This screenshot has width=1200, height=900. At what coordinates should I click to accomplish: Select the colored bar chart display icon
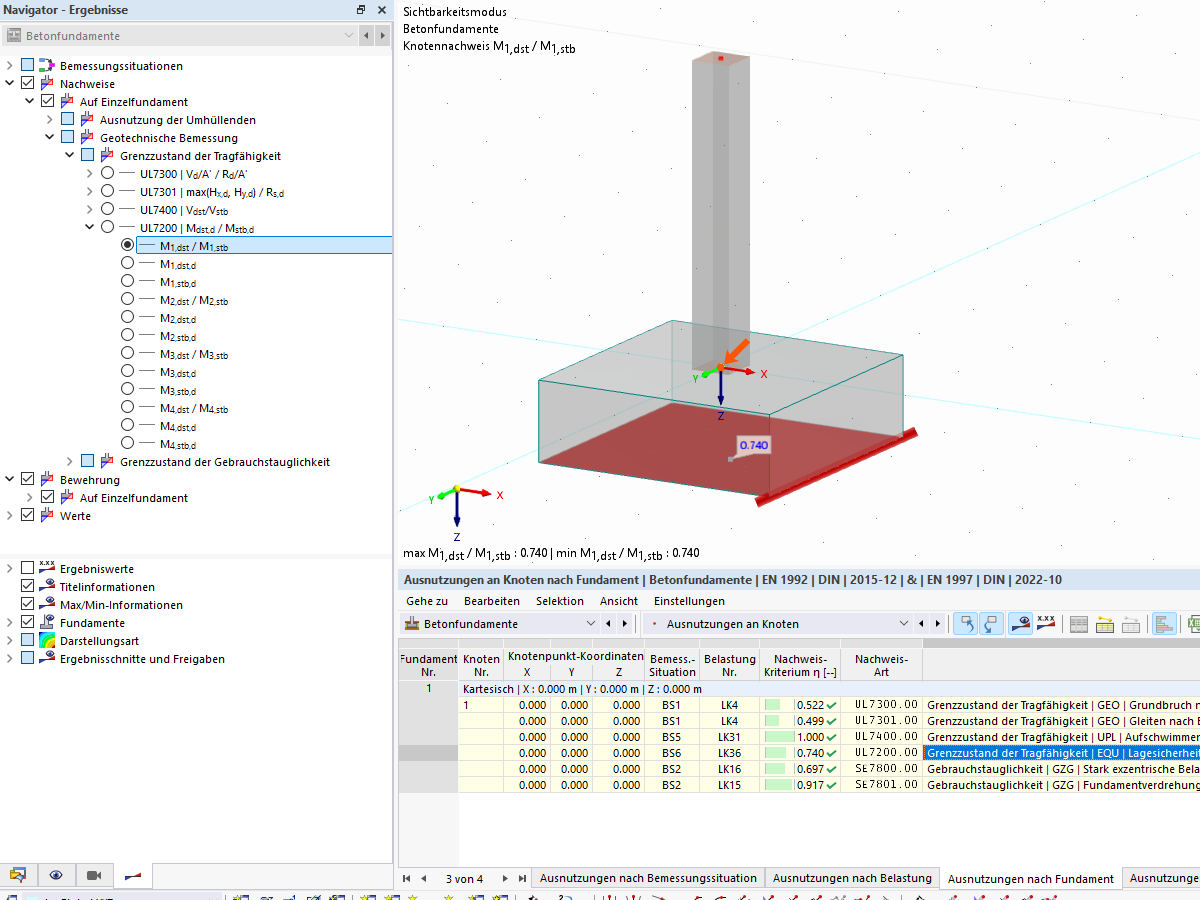(1163, 623)
